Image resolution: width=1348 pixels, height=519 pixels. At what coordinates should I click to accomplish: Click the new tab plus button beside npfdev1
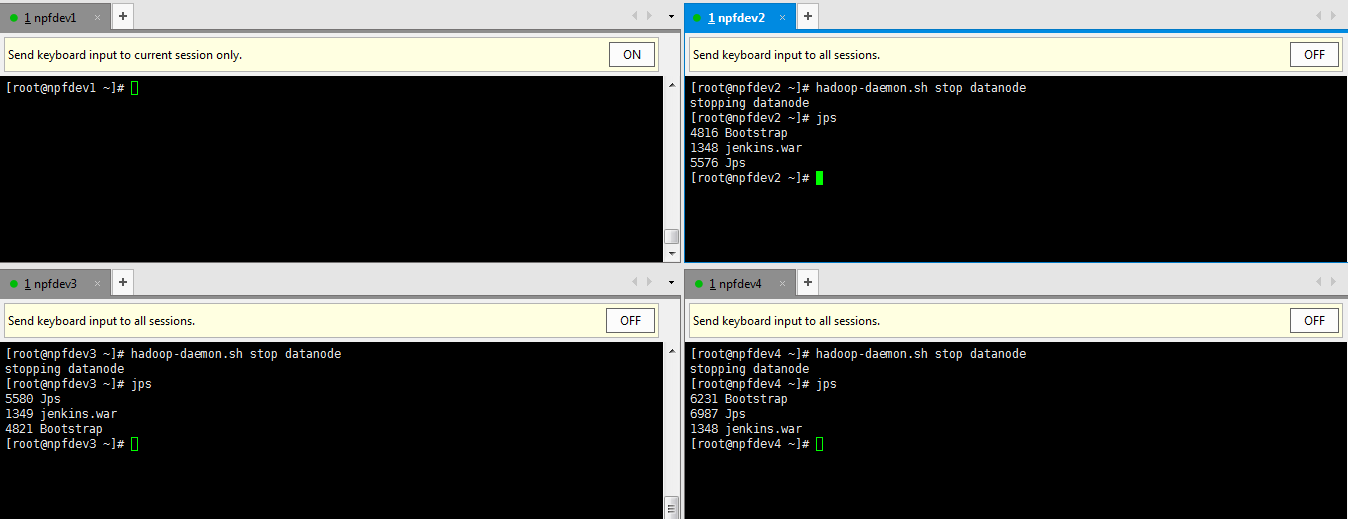click(122, 17)
